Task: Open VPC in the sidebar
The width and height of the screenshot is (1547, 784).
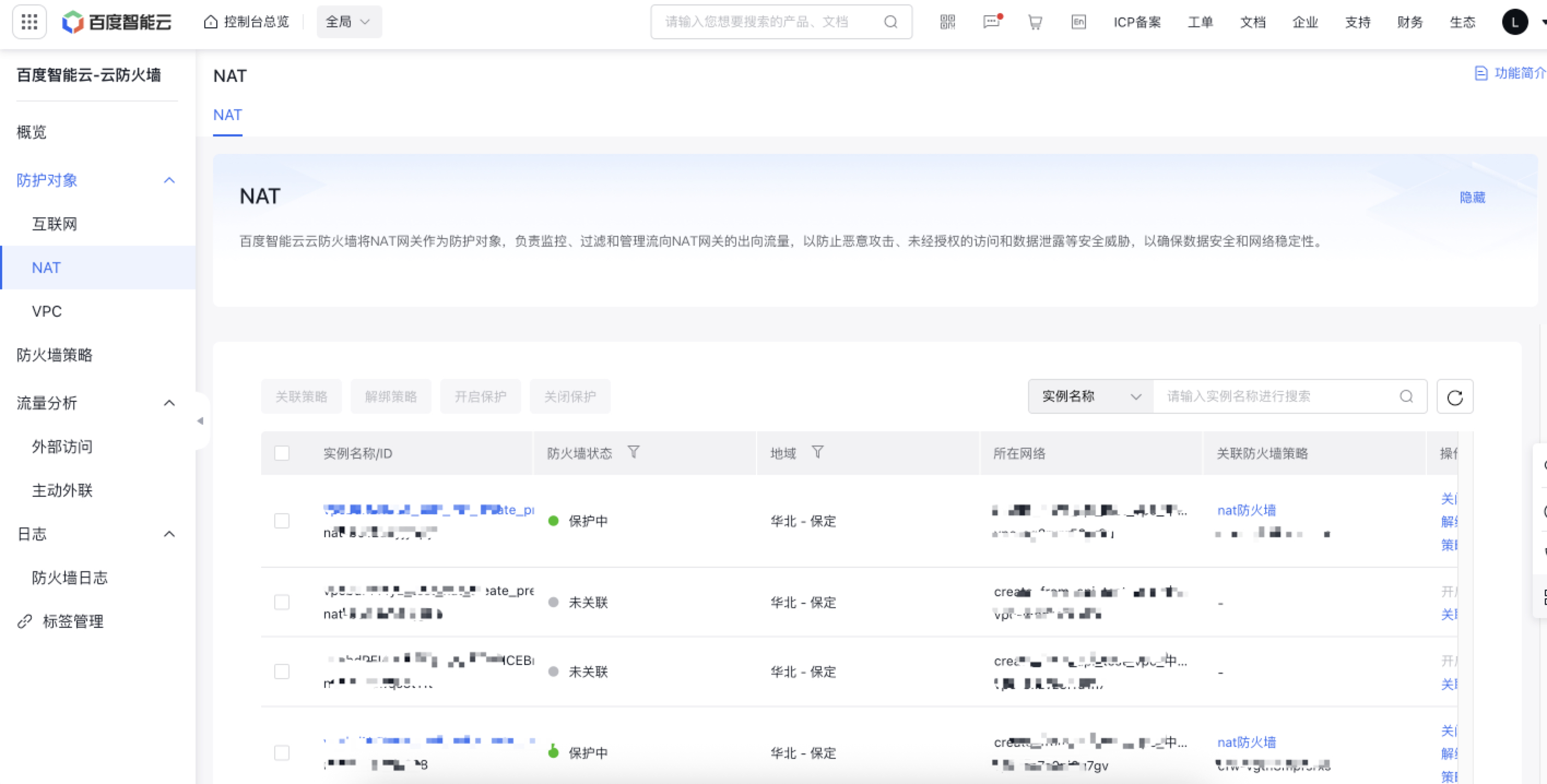Action: (47, 311)
